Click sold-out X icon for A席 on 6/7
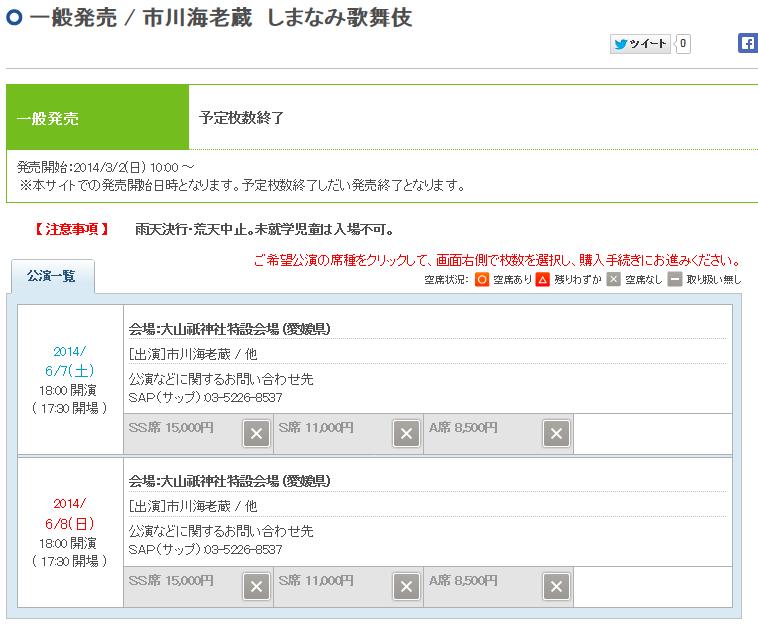The image size is (758, 628). pyautogui.click(x=556, y=433)
